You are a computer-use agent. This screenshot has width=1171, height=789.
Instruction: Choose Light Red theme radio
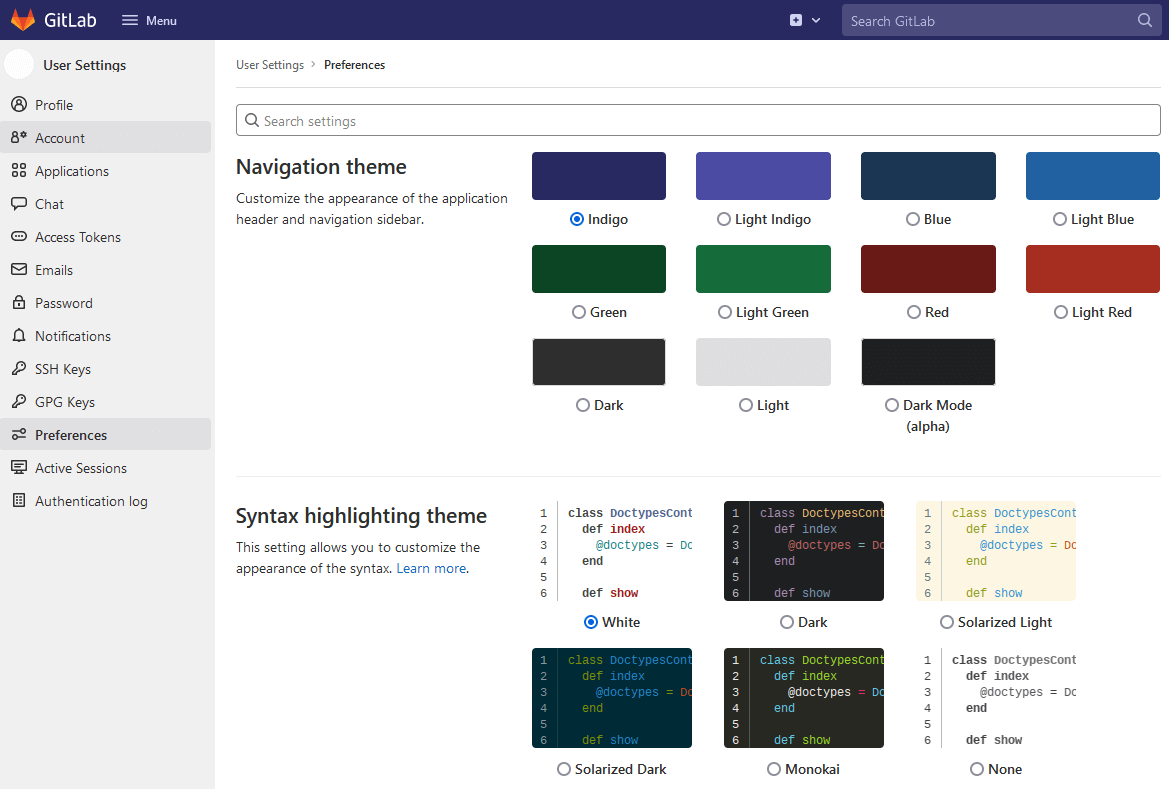[1061, 312]
